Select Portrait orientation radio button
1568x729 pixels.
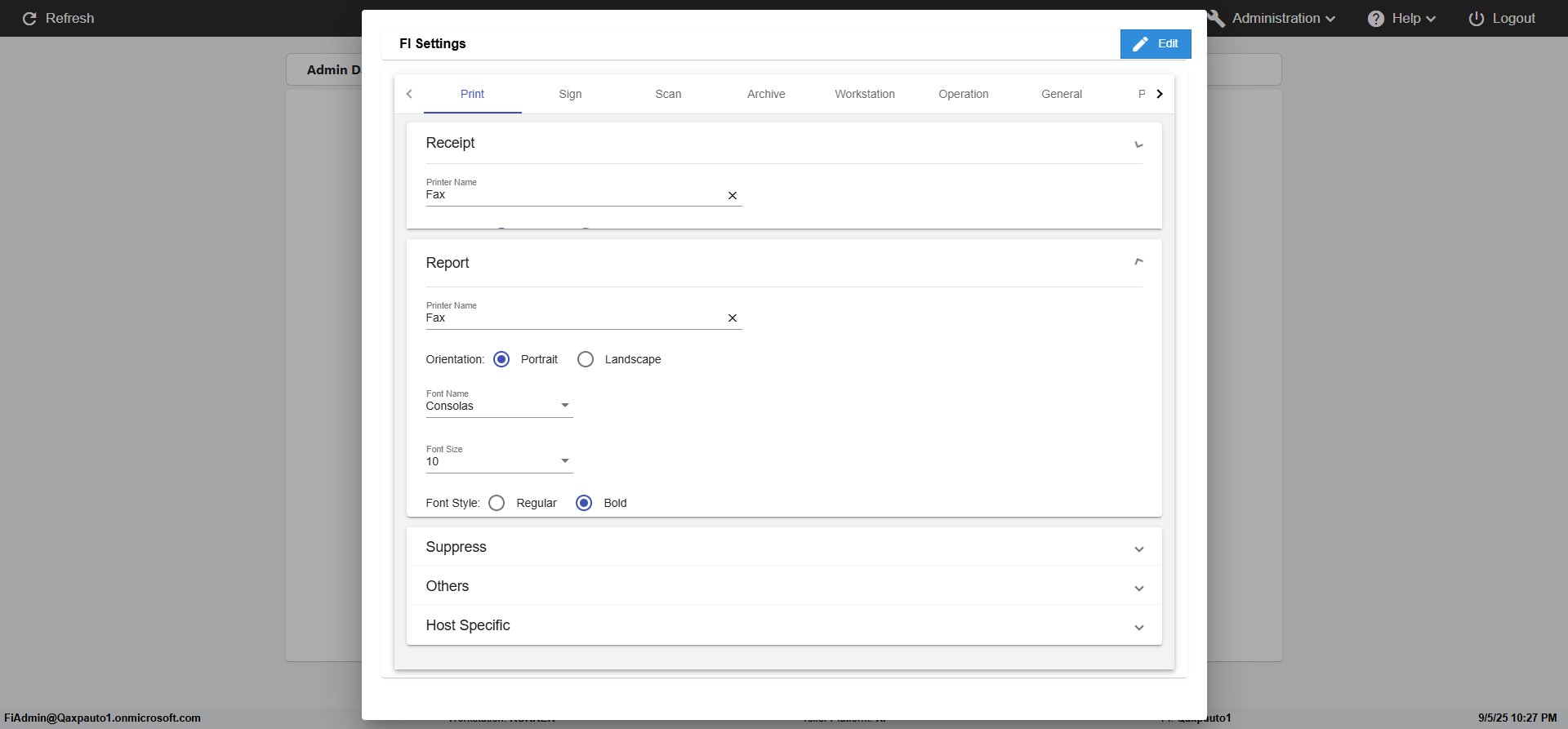click(x=501, y=359)
